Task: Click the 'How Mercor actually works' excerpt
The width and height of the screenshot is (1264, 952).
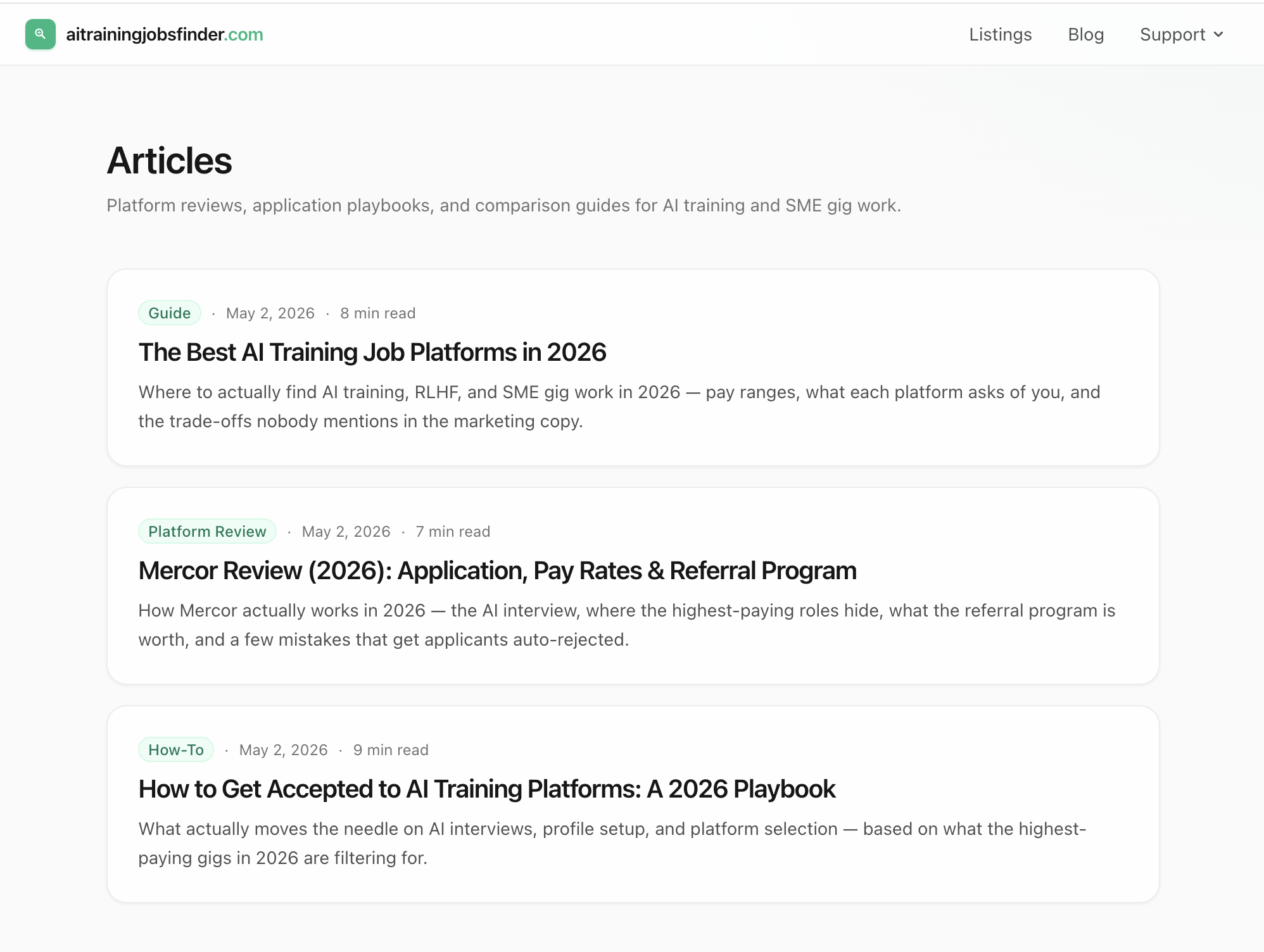Action: [x=627, y=625]
